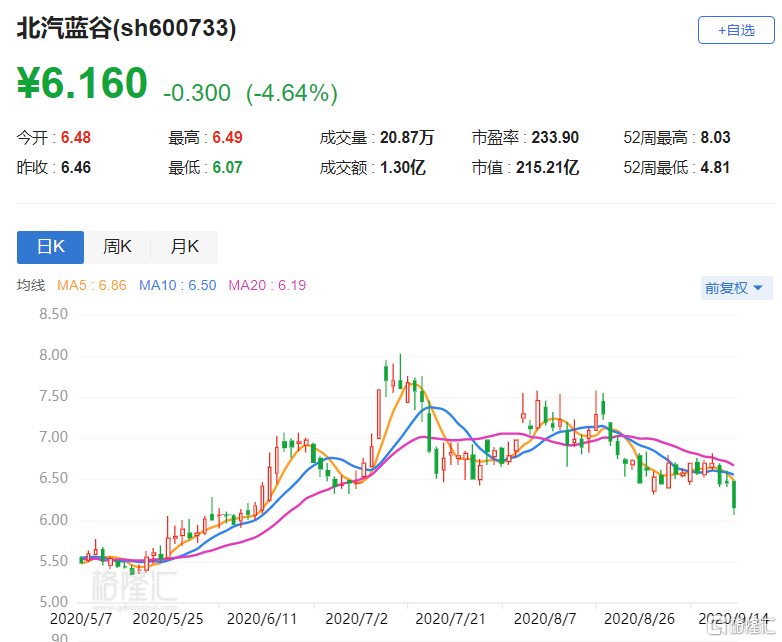Click the 最低 value 6.07
782x642 pixels.
tap(227, 167)
